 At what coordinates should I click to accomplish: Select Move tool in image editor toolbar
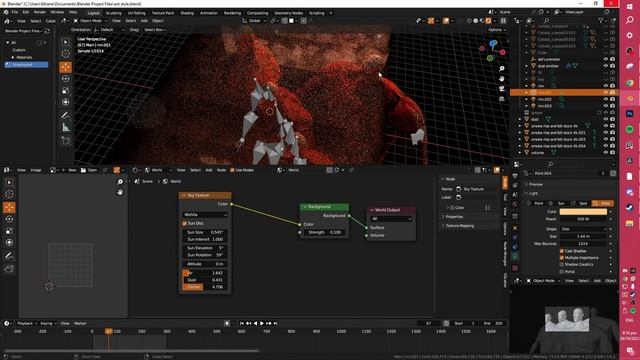coord(9,207)
